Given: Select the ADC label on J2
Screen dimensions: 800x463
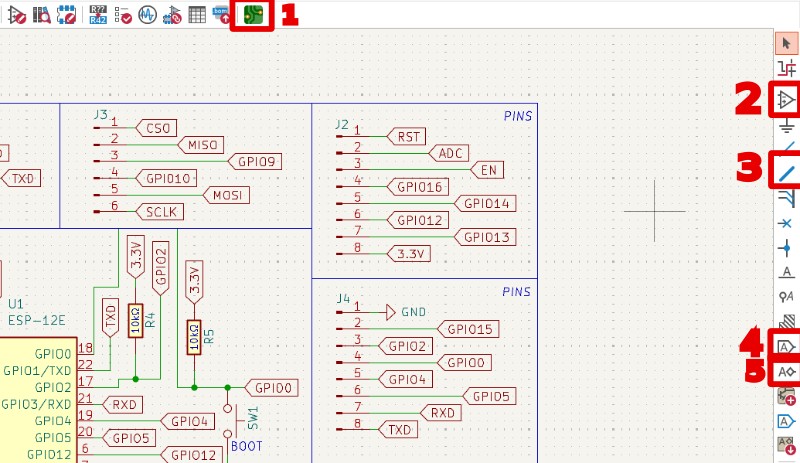Looking at the screenshot, I should point(448,153).
